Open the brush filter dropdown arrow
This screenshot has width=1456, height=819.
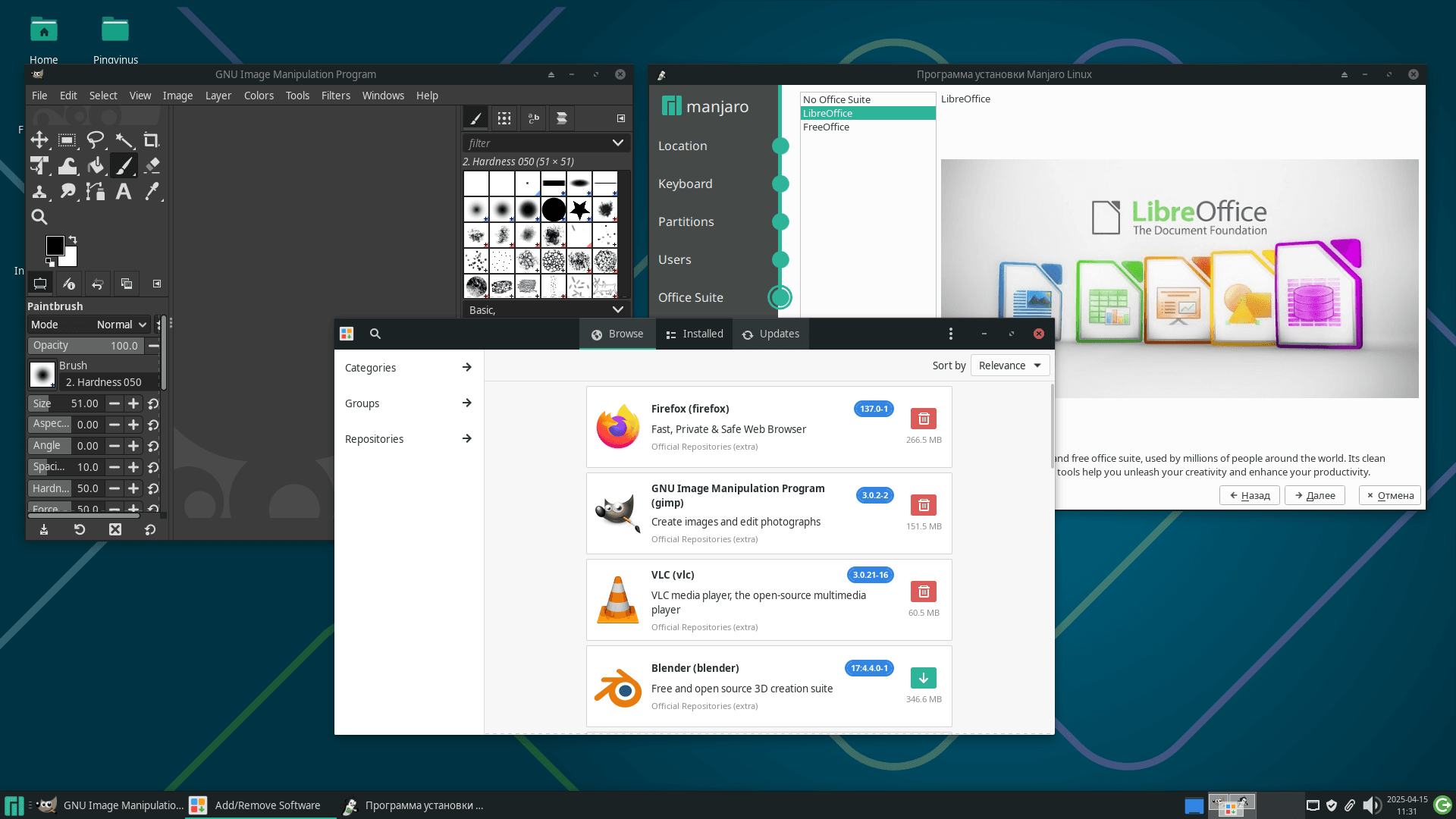617,143
